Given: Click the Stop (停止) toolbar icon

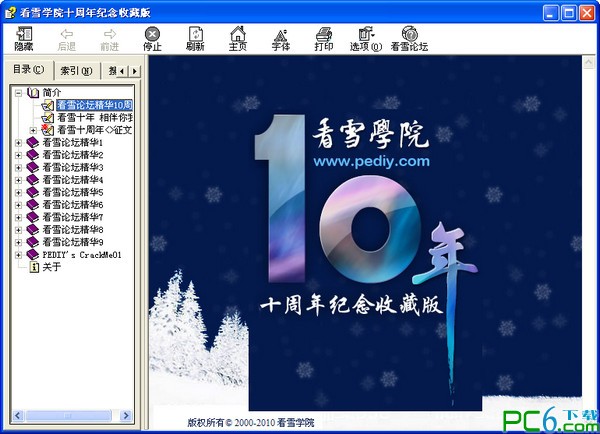Looking at the screenshot, I should point(152,34).
